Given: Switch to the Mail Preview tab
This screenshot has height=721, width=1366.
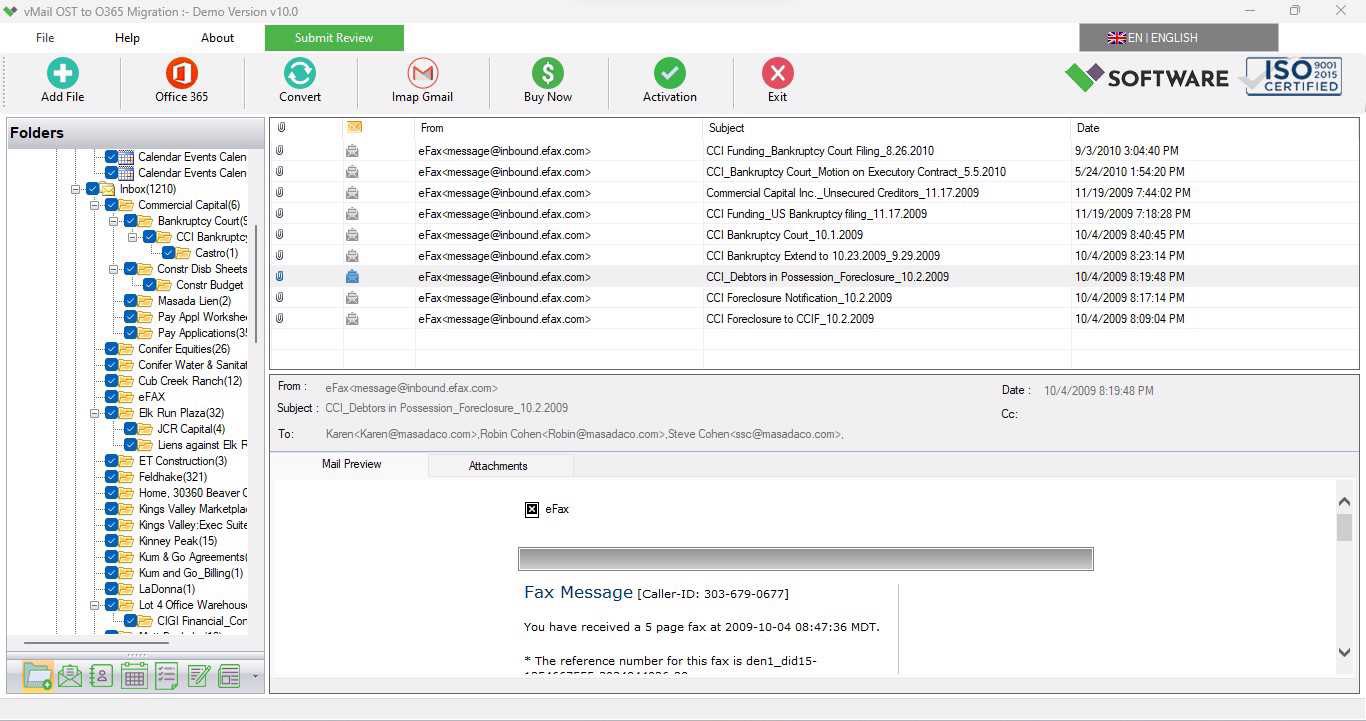Looking at the screenshot, I should (x=351, y=465).
